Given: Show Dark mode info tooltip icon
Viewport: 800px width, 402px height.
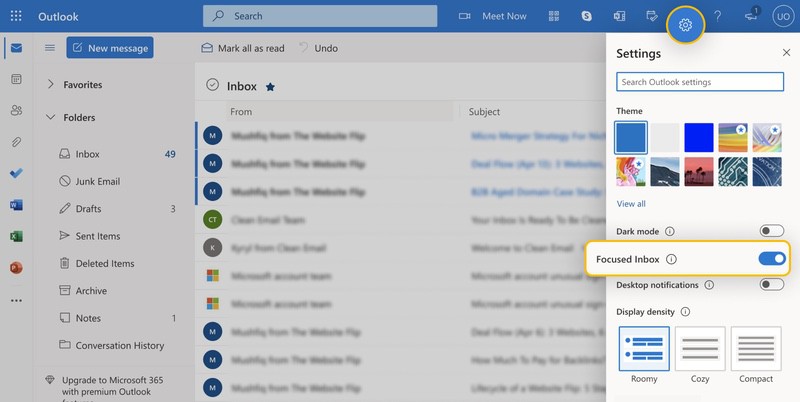Looking at the screenshot, I should click(x=670, y=231).
